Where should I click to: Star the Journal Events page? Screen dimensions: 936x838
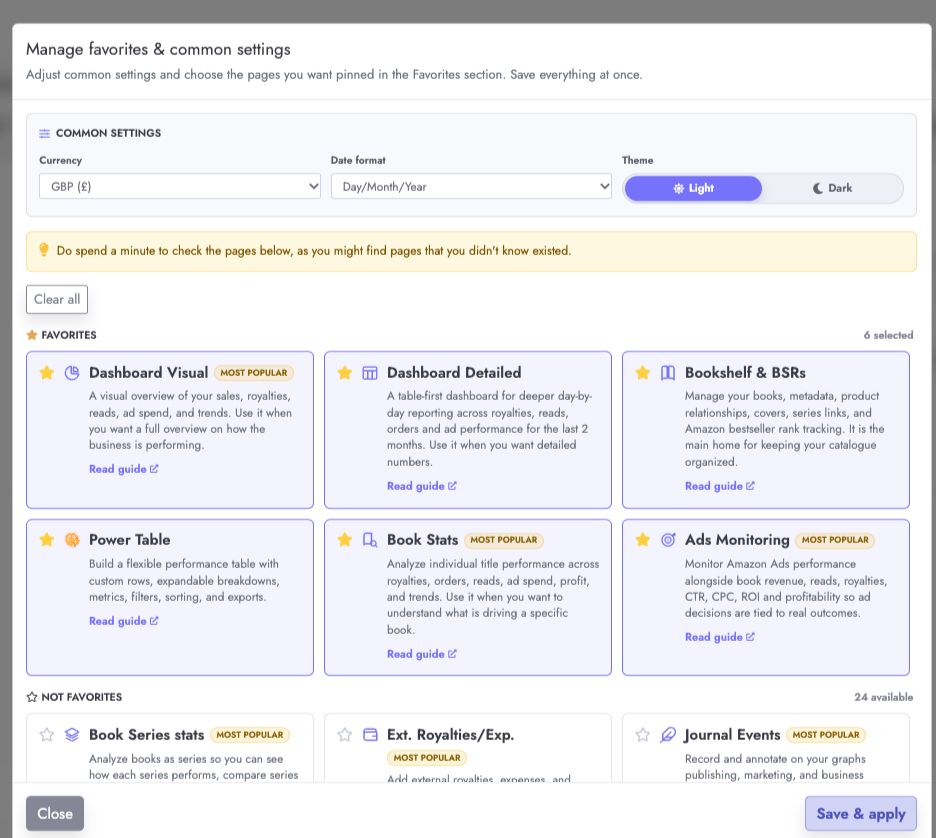642,735
